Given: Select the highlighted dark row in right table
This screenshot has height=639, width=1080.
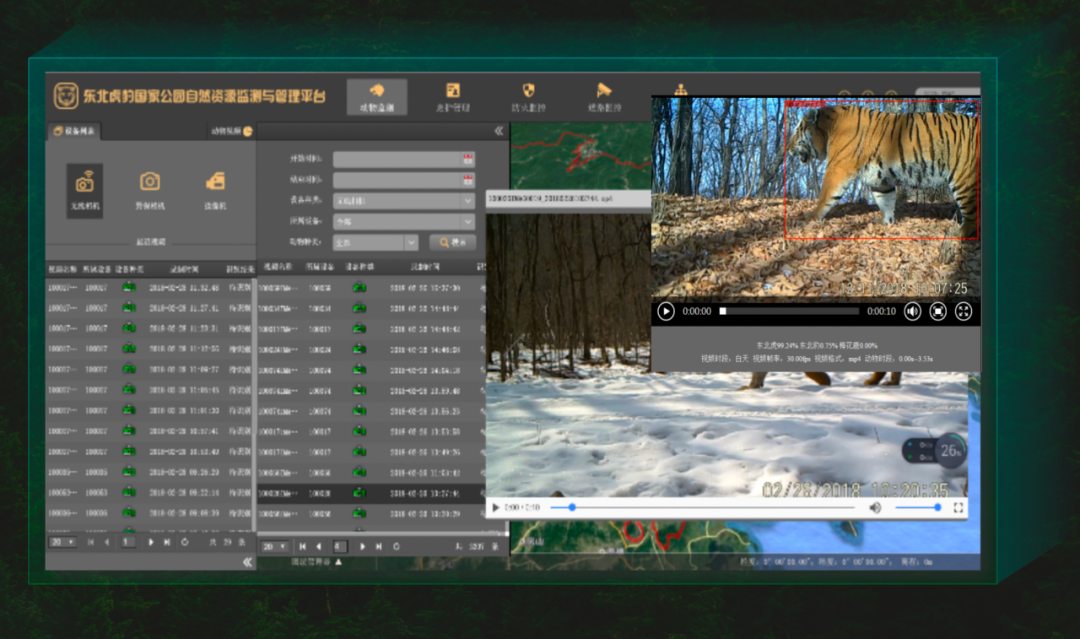Looking at the screenshot, I should coord(371,493).
